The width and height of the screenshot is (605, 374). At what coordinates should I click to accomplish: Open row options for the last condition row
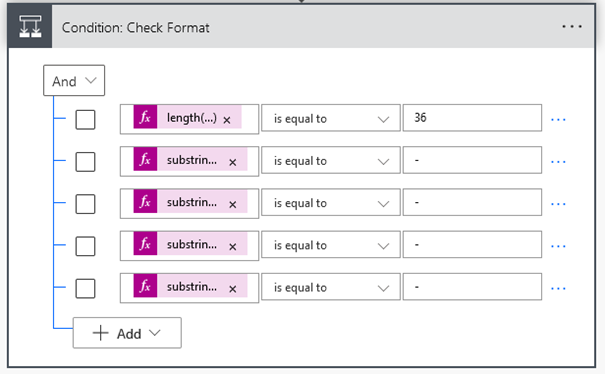pyautogui.click(x=558, y=288)
